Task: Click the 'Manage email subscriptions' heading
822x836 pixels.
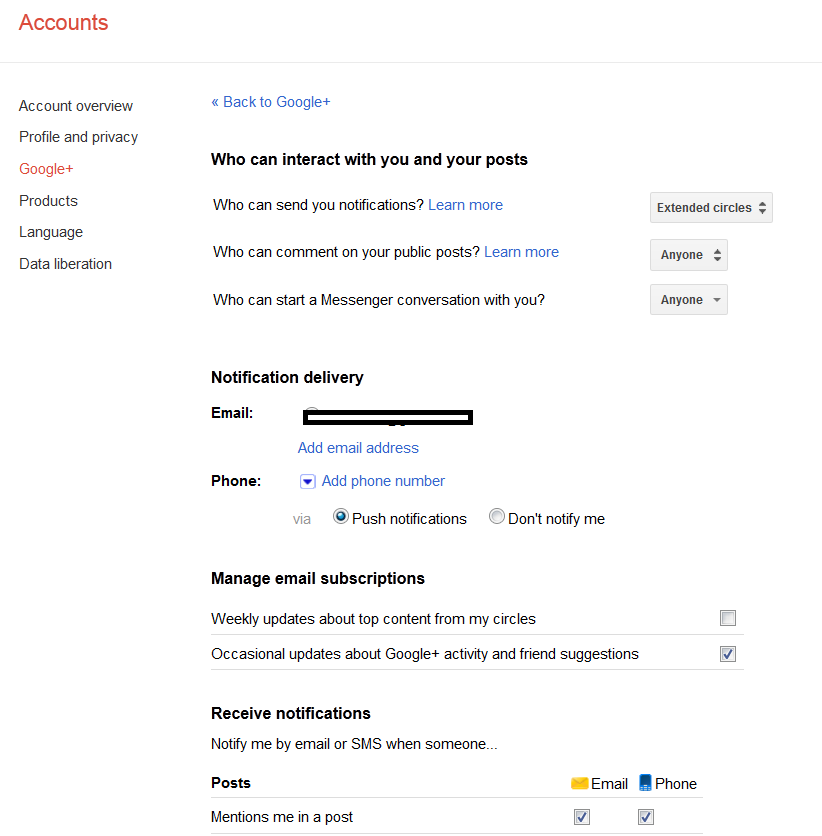Action: pos(318,578)
